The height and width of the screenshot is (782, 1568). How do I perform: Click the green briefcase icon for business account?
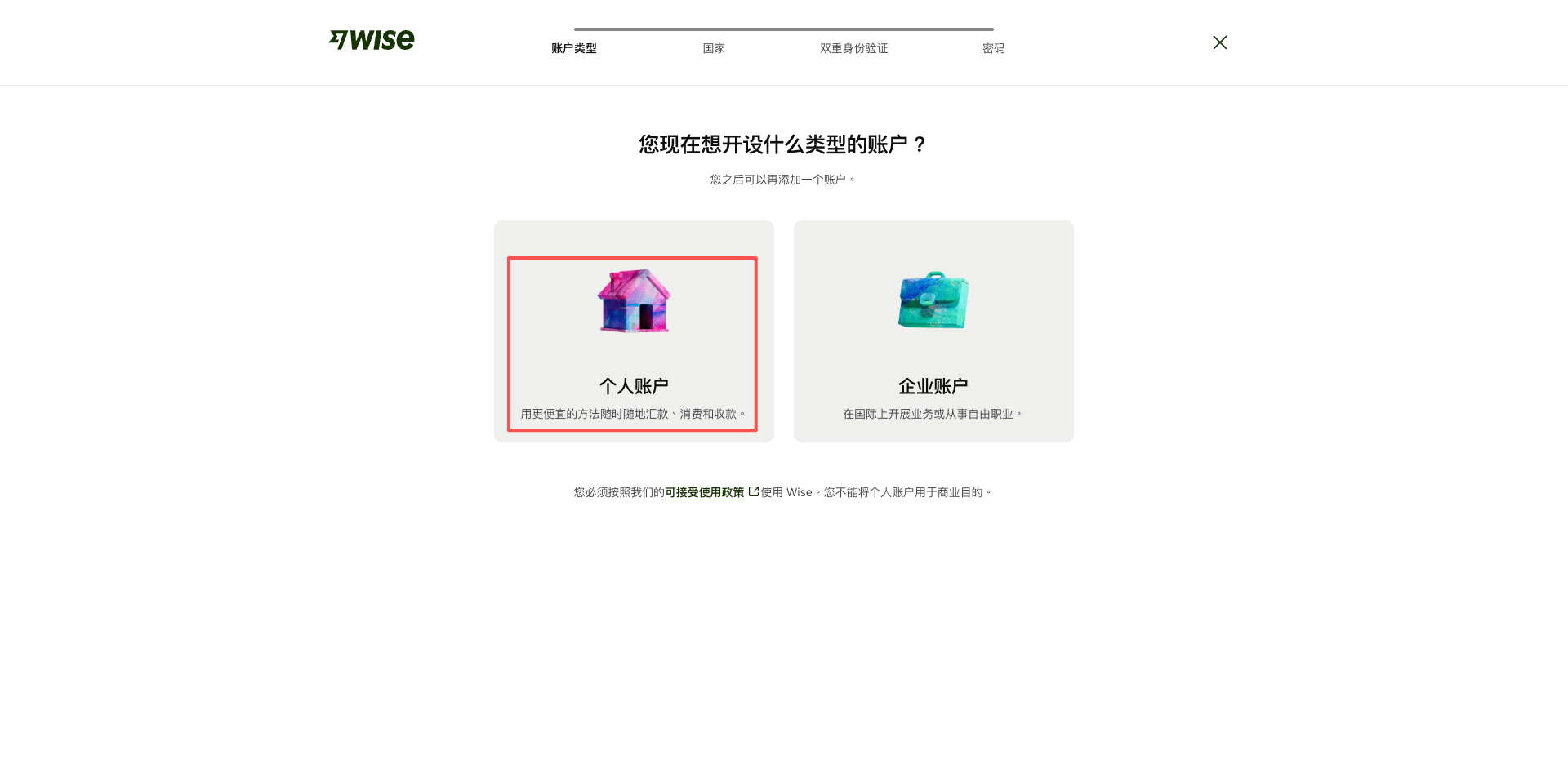point(933,300)
